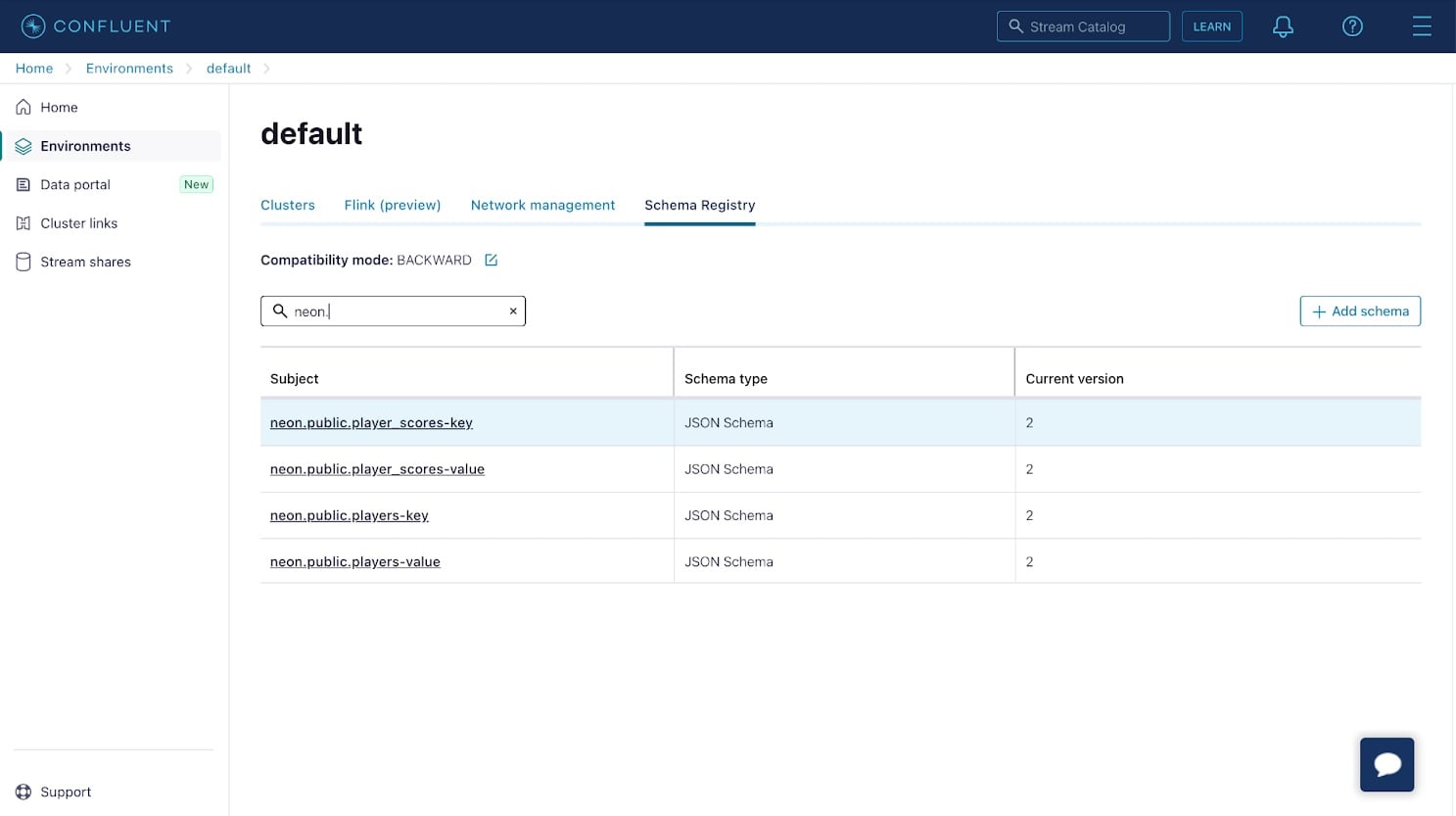Expand the hamburger menu top right

coord(1422,26)
